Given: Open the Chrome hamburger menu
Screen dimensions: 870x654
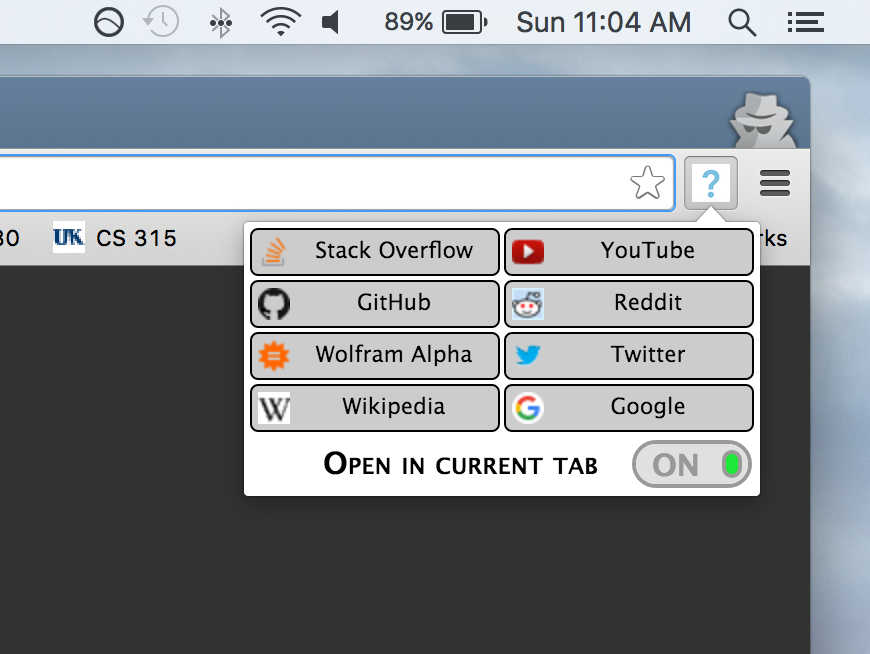Looking at the screenshot, I should click(775, 183).
